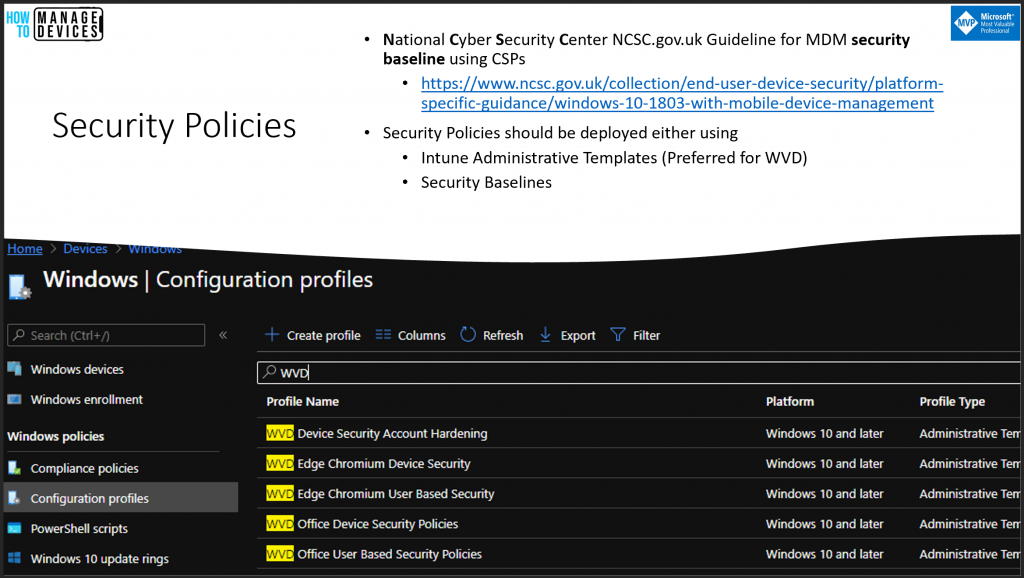Select Compliance policies menu item
1024x578 pixels.
pos(84,468)
